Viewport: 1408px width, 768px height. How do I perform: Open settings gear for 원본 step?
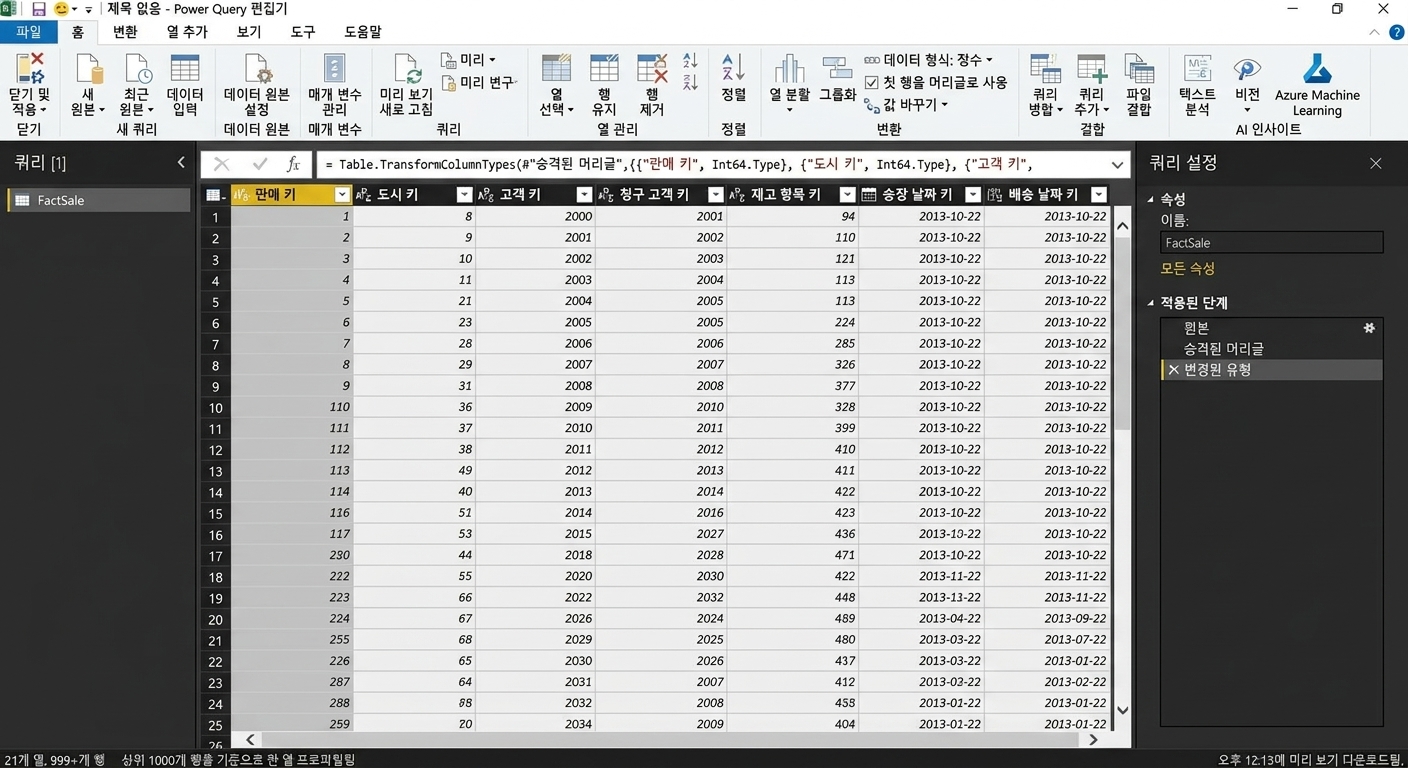click(x=1369, y=328)
